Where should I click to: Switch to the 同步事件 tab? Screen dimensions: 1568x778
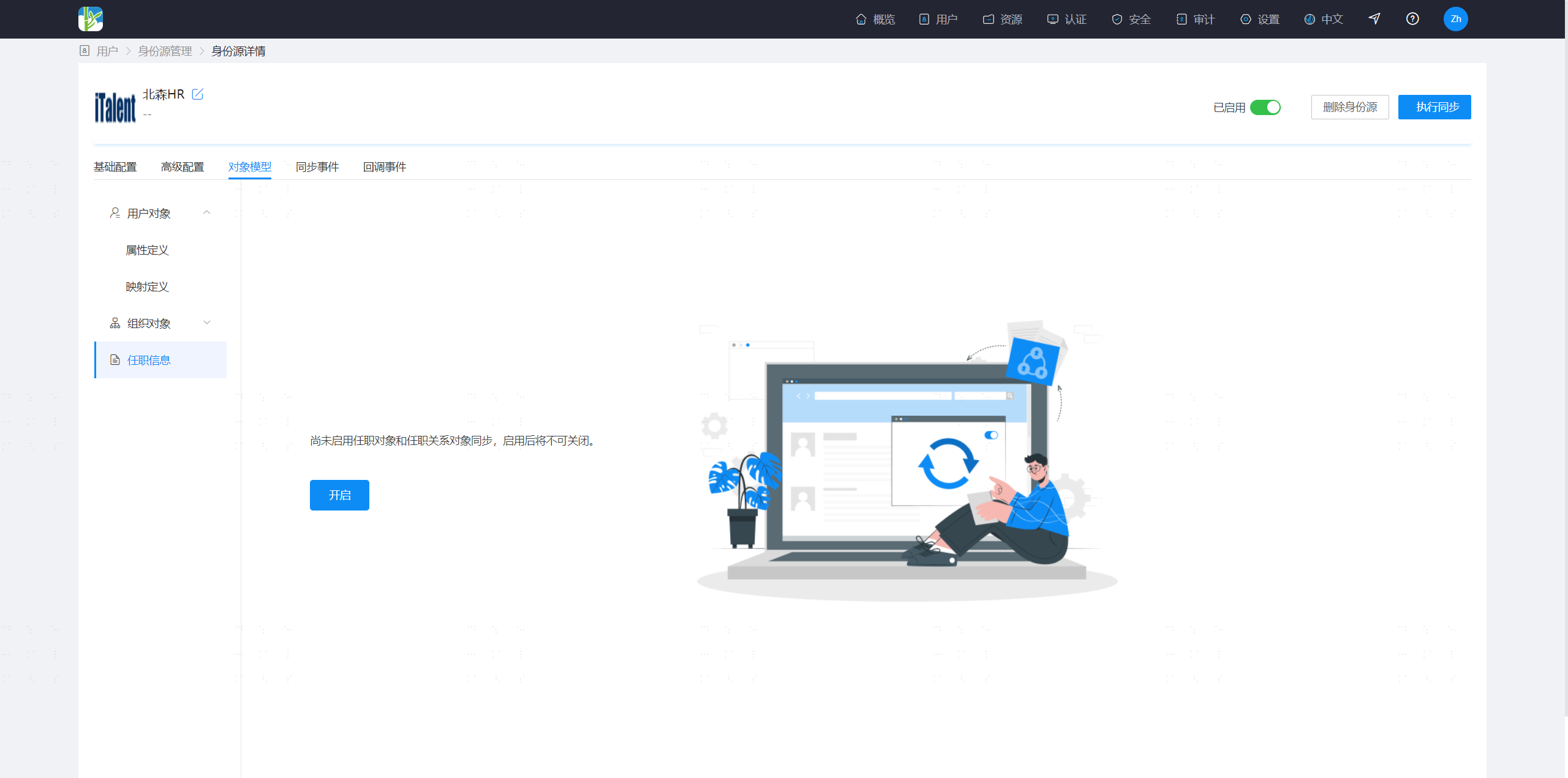317,167
